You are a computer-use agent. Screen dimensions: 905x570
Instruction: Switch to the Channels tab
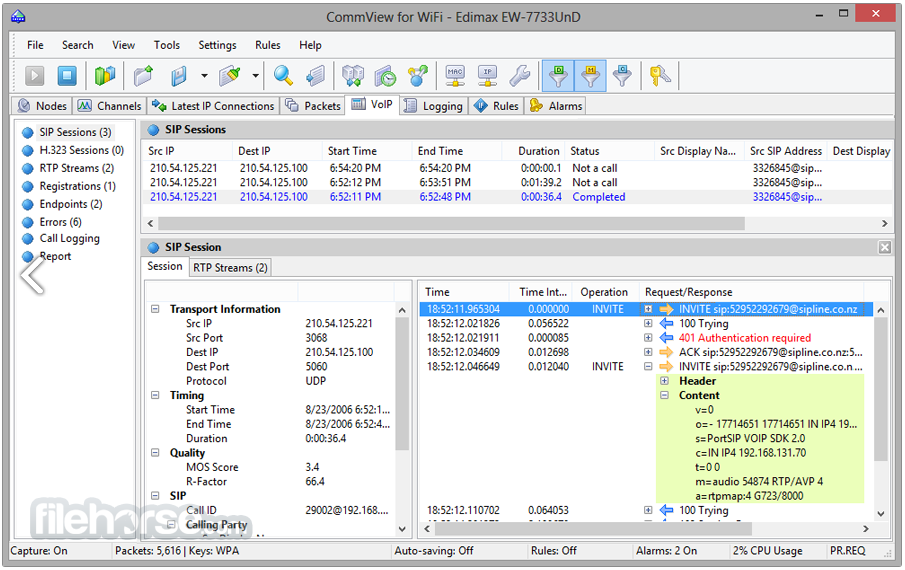pyautogui.click(x=109, y=106)
